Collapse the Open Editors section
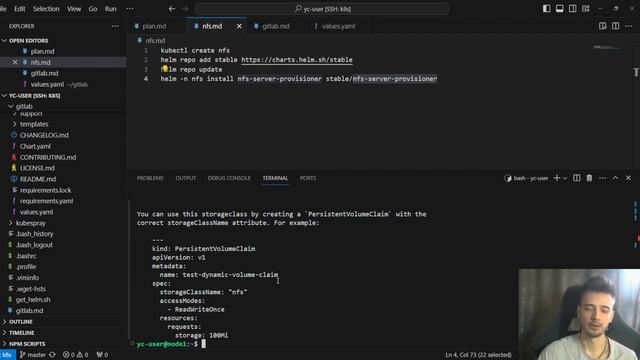 [28, 40]
